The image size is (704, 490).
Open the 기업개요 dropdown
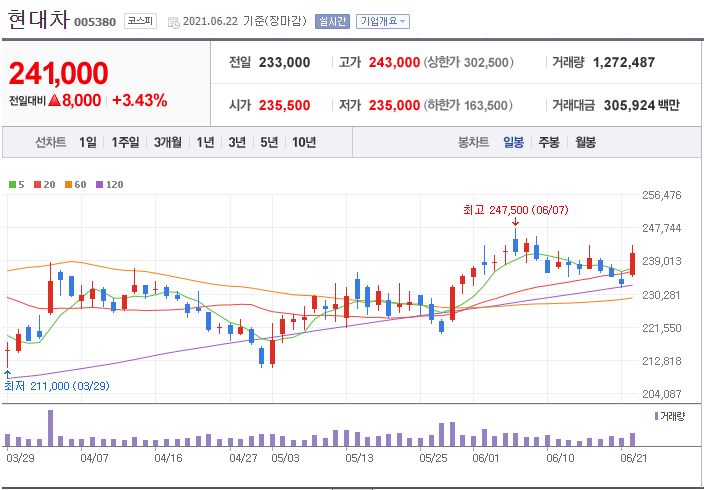[x=383, y=21]
